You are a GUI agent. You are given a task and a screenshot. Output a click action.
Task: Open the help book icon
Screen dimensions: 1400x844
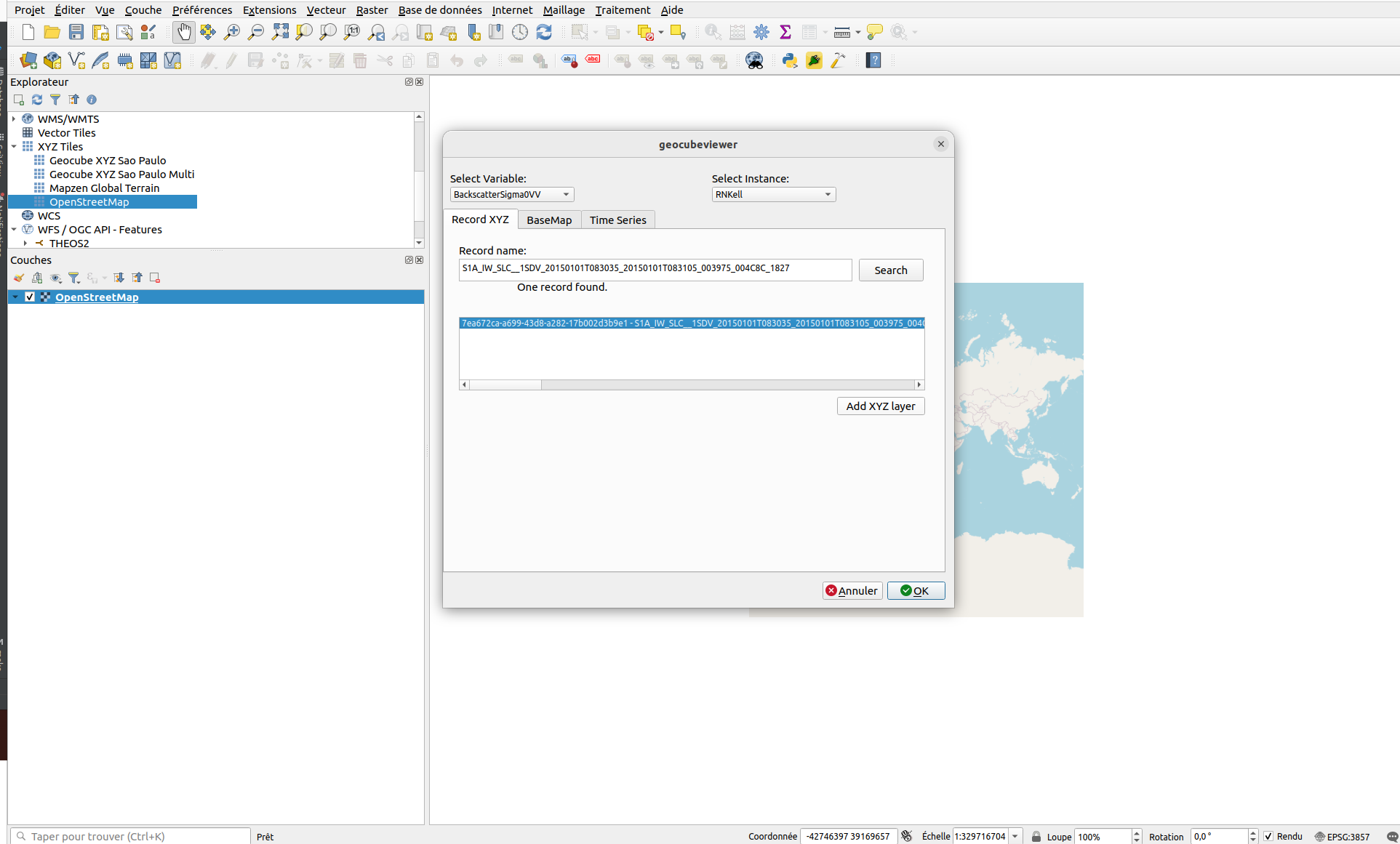[x=873, y=60]
